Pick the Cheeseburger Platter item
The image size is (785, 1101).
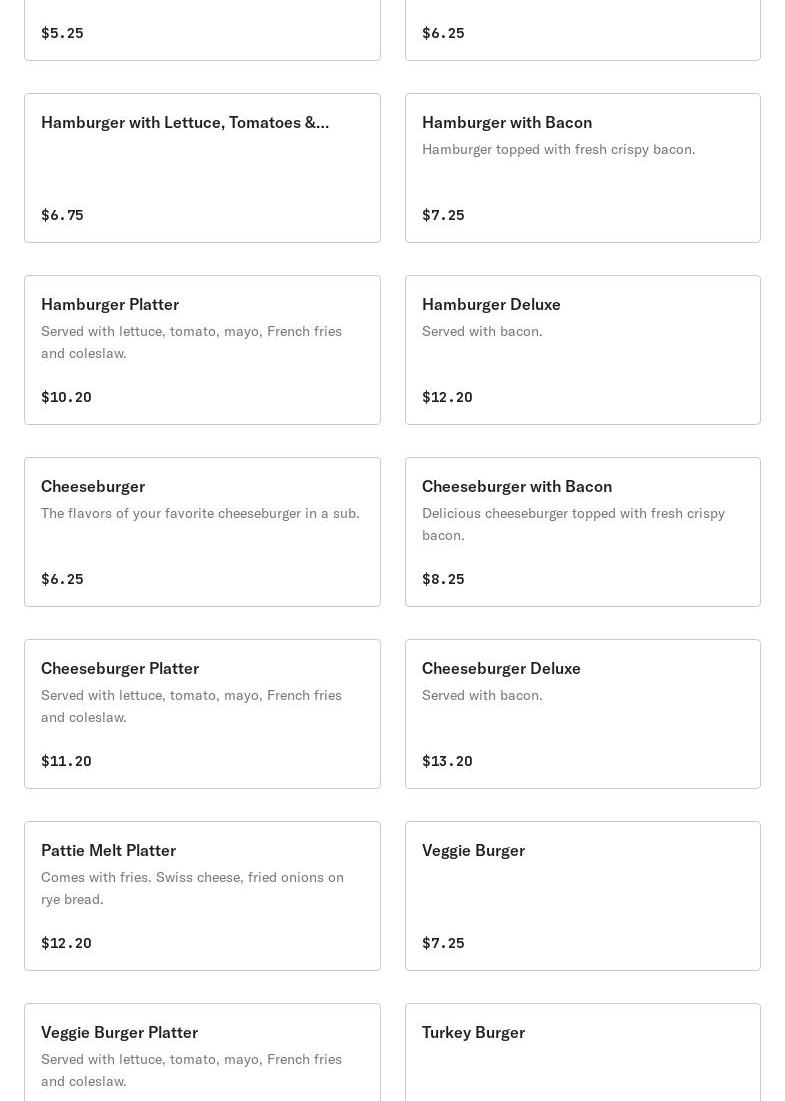[202, 714]
